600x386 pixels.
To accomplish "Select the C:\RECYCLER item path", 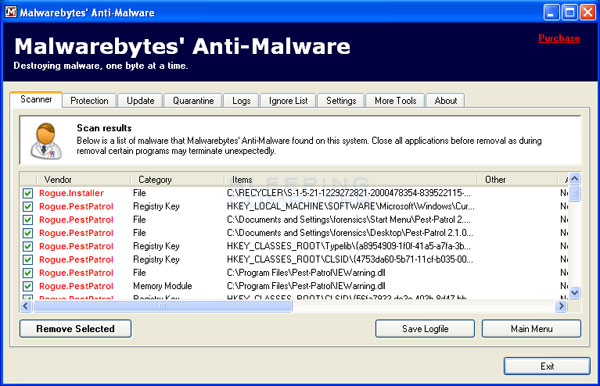I will pyautogui.click(x=349, y=193).
